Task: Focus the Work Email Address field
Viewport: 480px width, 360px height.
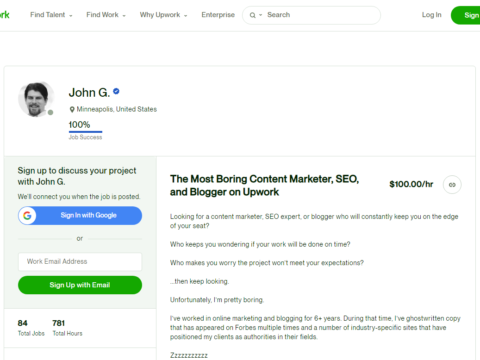Action: [x=80, y=262]
